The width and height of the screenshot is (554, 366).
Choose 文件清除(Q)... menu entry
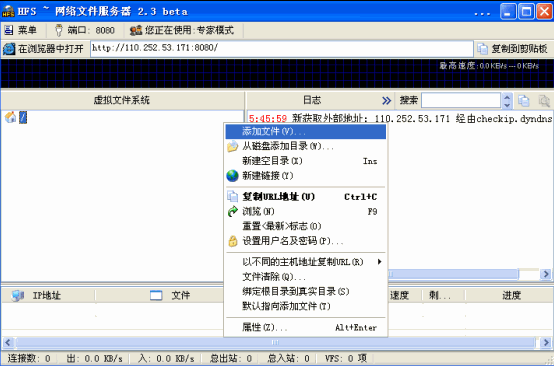tap(306, 277)
